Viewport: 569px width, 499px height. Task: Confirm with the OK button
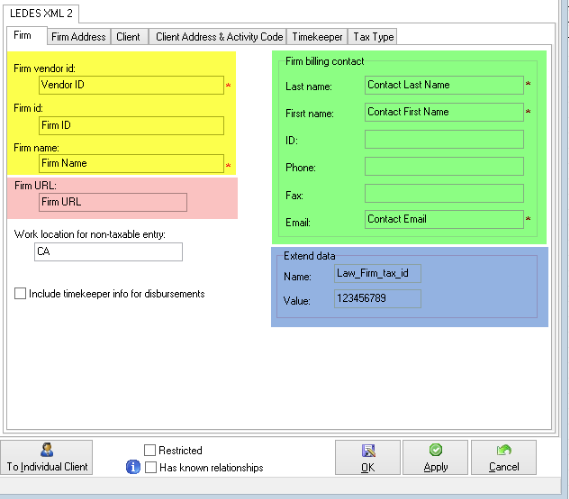[368, 457]
